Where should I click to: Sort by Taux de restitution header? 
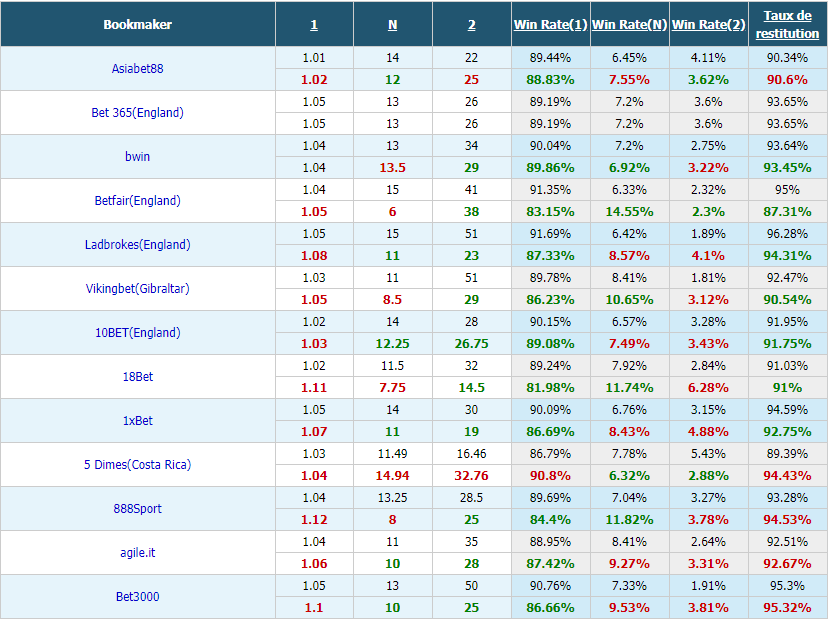787,24
